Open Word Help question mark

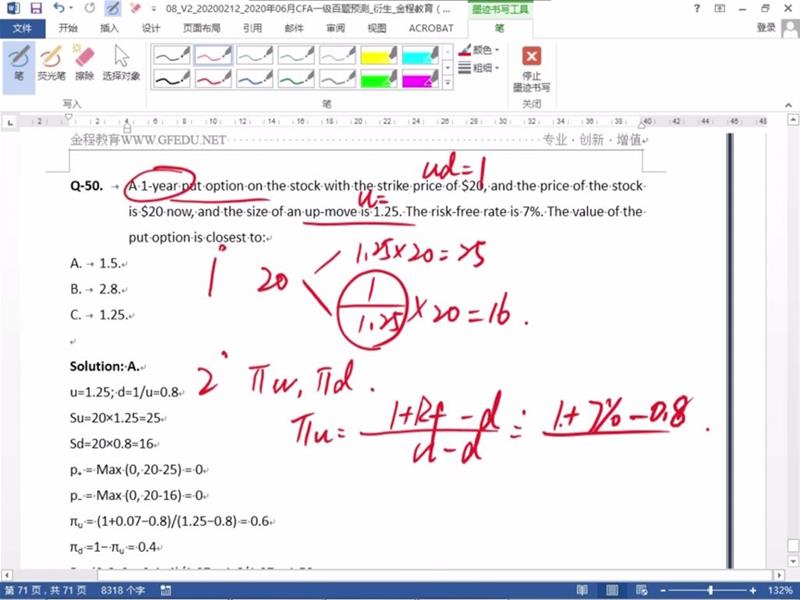697,8
